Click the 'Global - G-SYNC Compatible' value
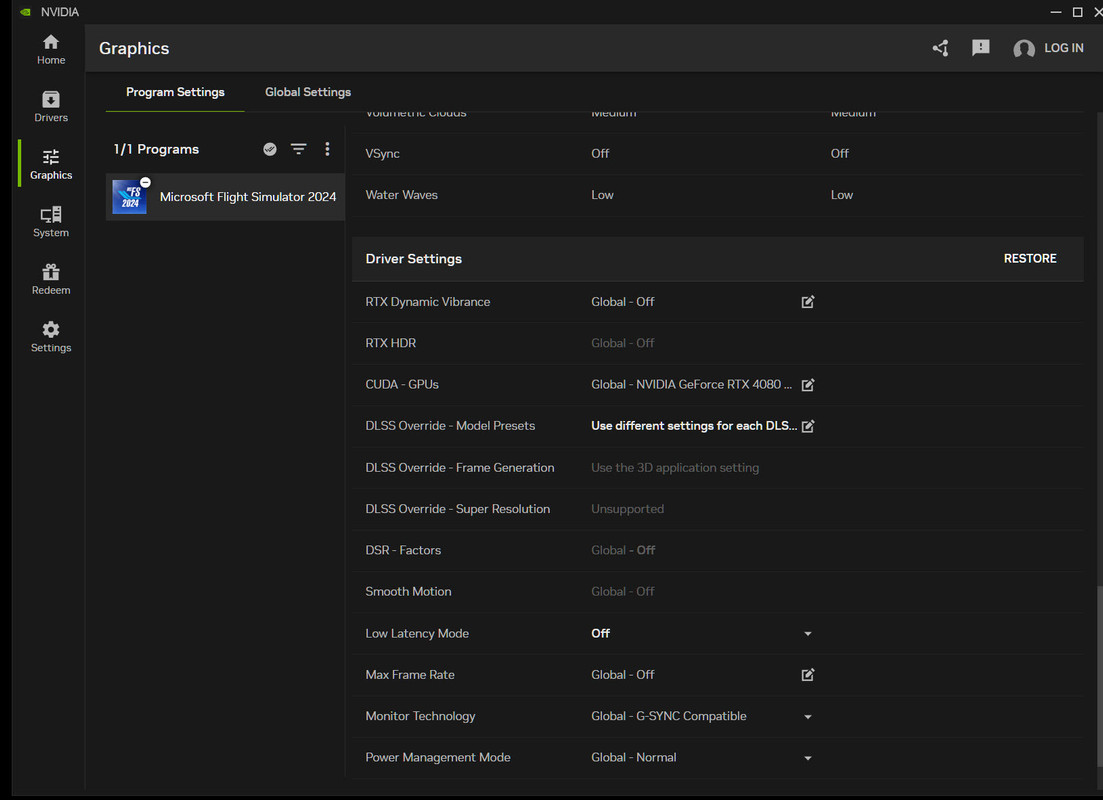This screenshot has height=800, width=1103. tap(668, 716)
